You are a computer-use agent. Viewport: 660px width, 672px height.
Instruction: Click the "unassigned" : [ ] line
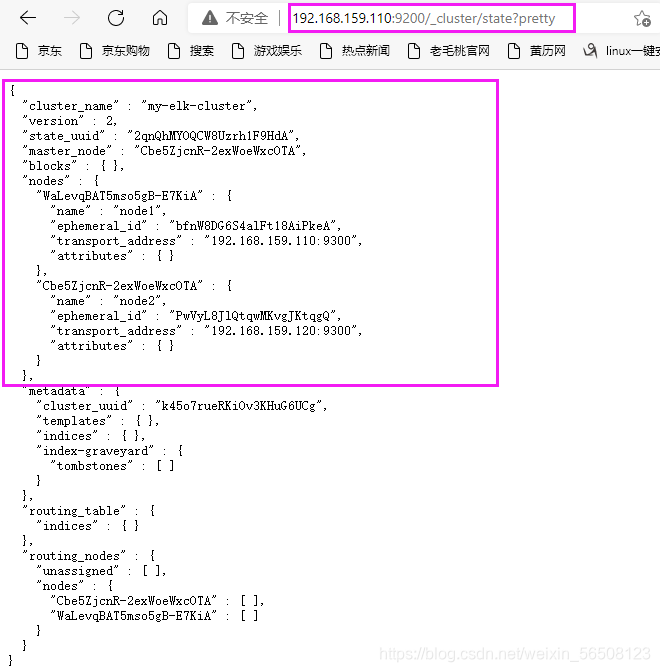click(101, 571)
